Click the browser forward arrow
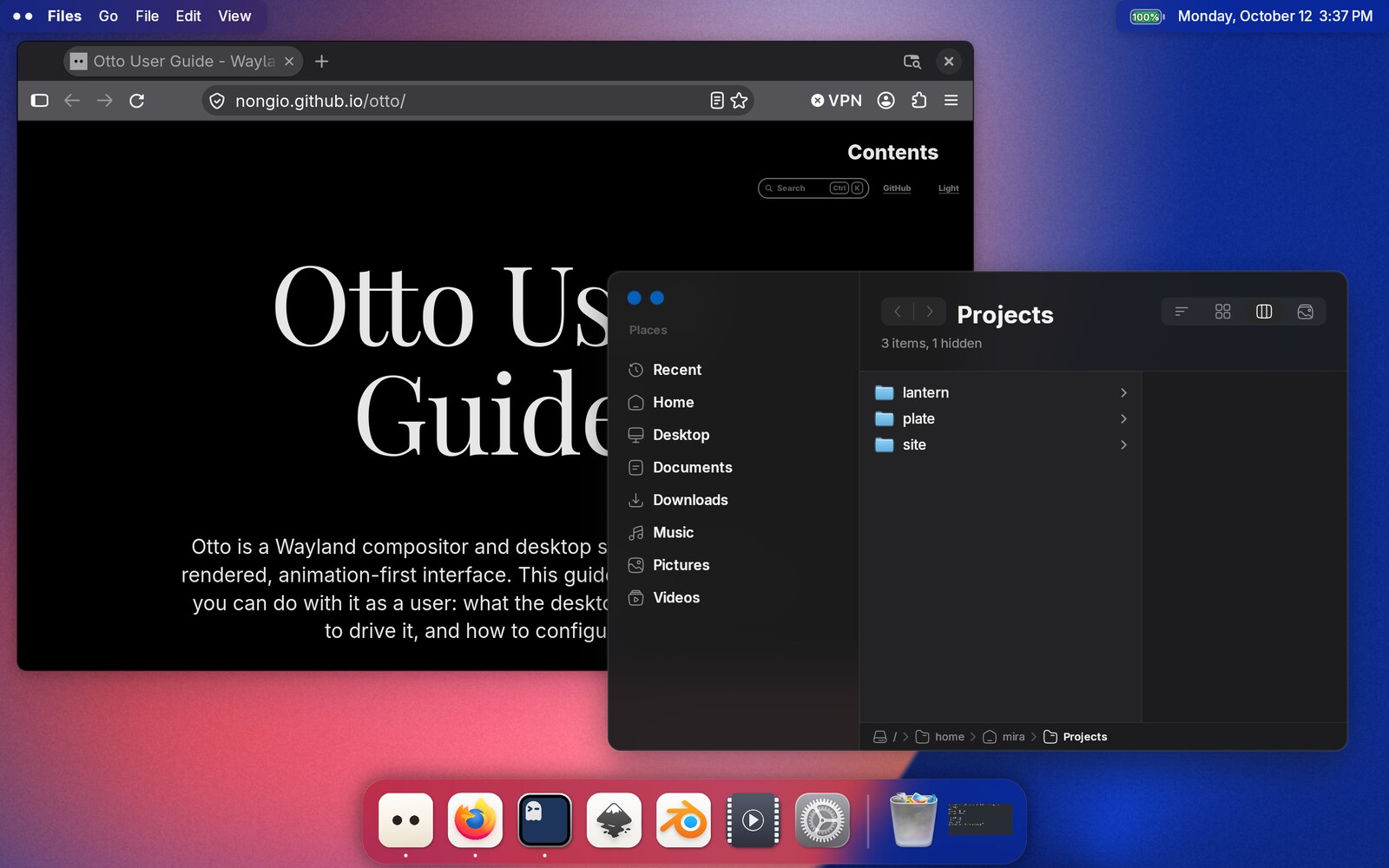 [x=104, y=101]
